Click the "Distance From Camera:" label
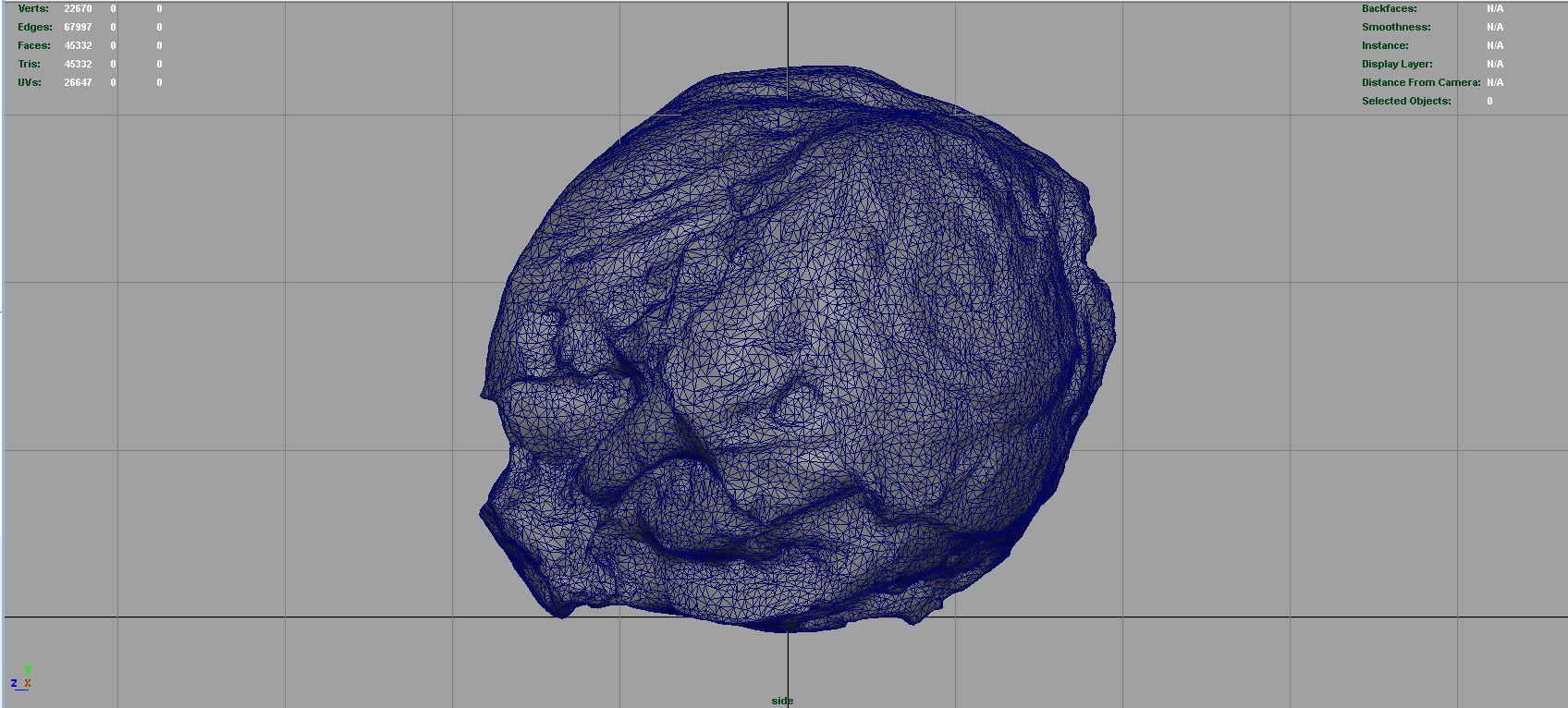 tap(1421, 82)
